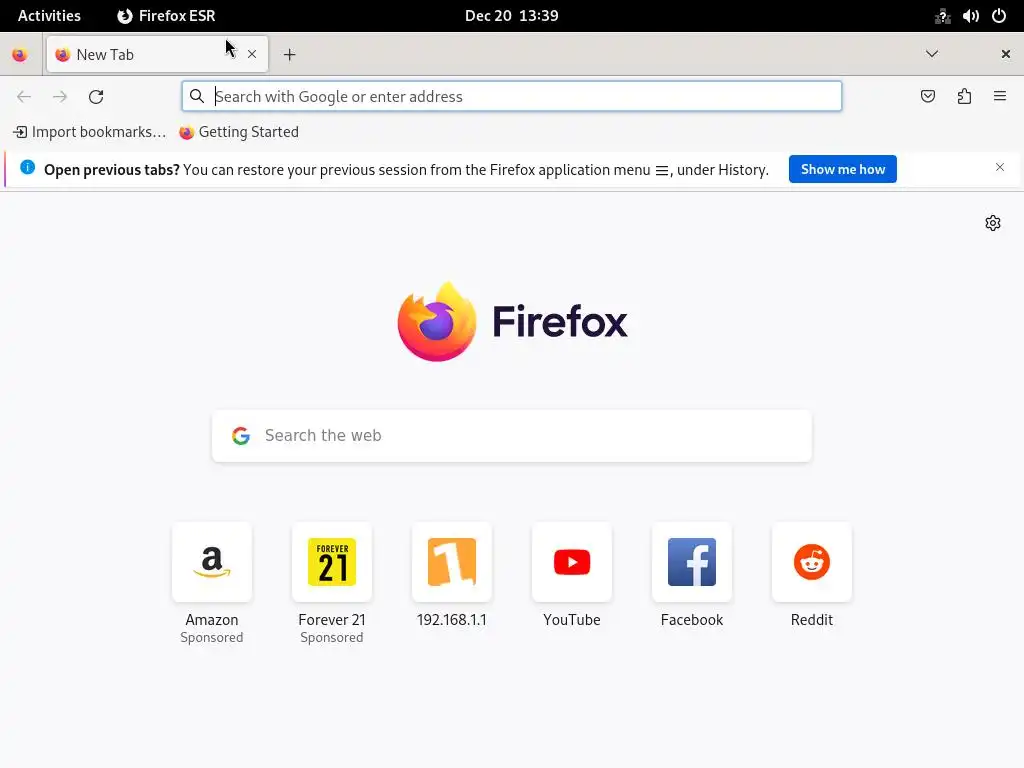Focus the address bar search field
This screenshot has width=1024, height=768.
click(512, 97)
